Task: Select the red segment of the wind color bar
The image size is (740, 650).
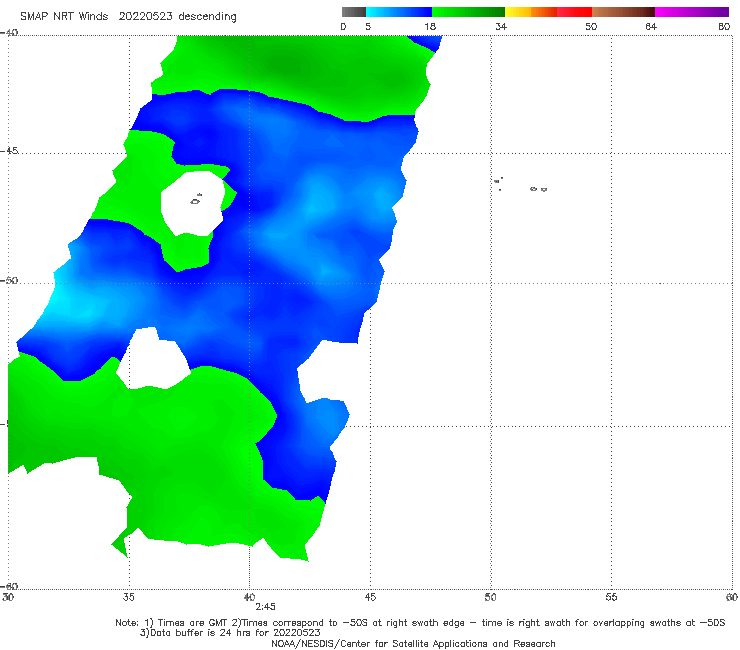Action: pyautogui.click(x=575, y=12)
